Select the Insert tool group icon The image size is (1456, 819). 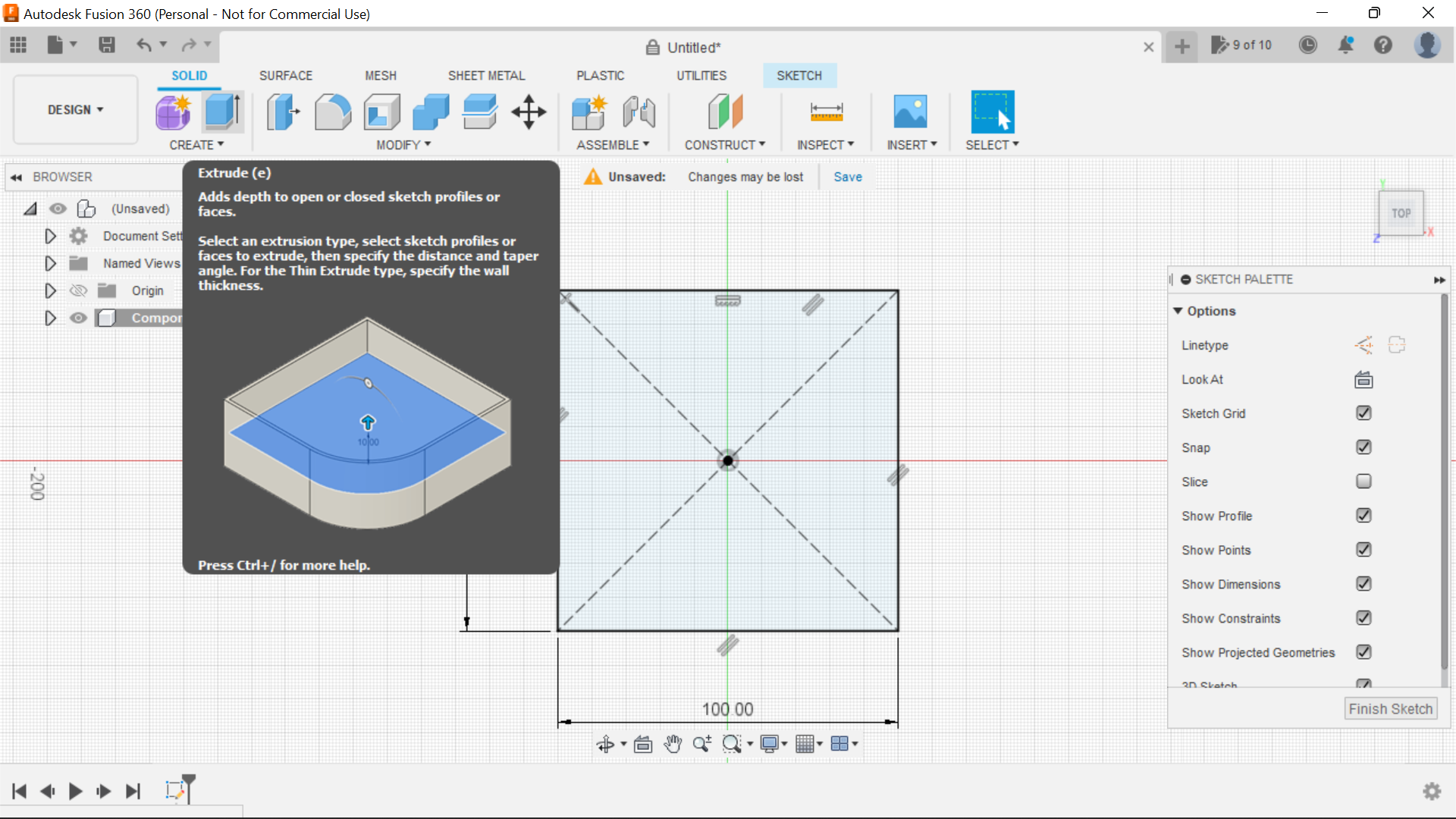(909, 112)
